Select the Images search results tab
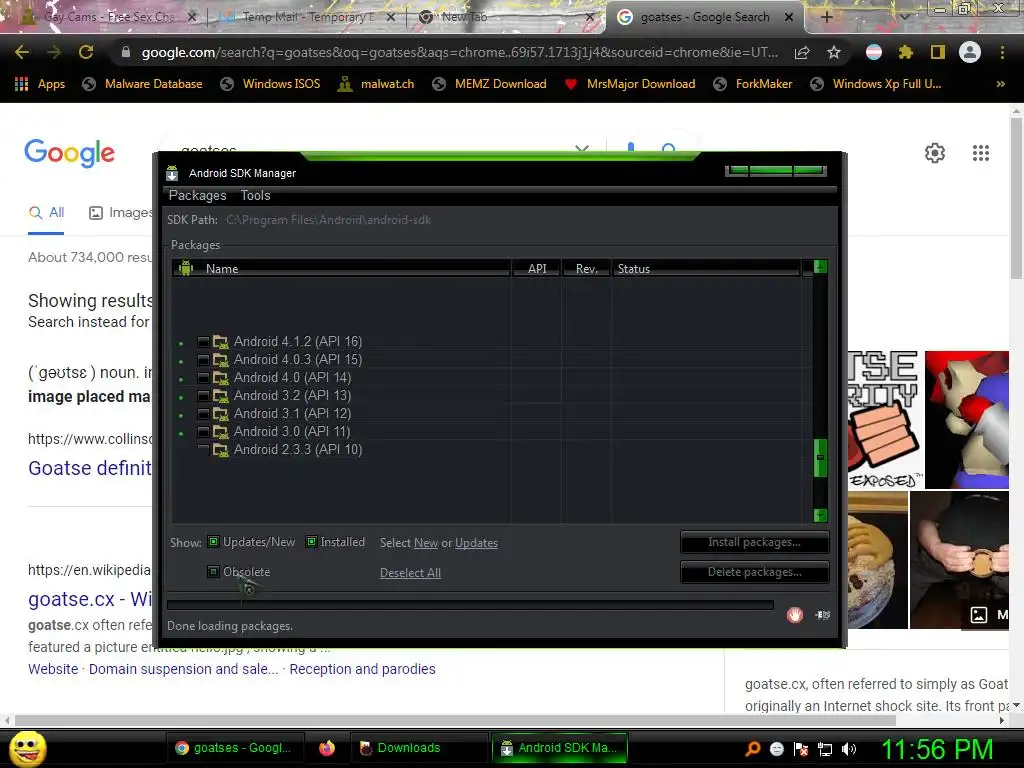Image resolution: width=1024 pixels, height=768 pixels. 121,212
